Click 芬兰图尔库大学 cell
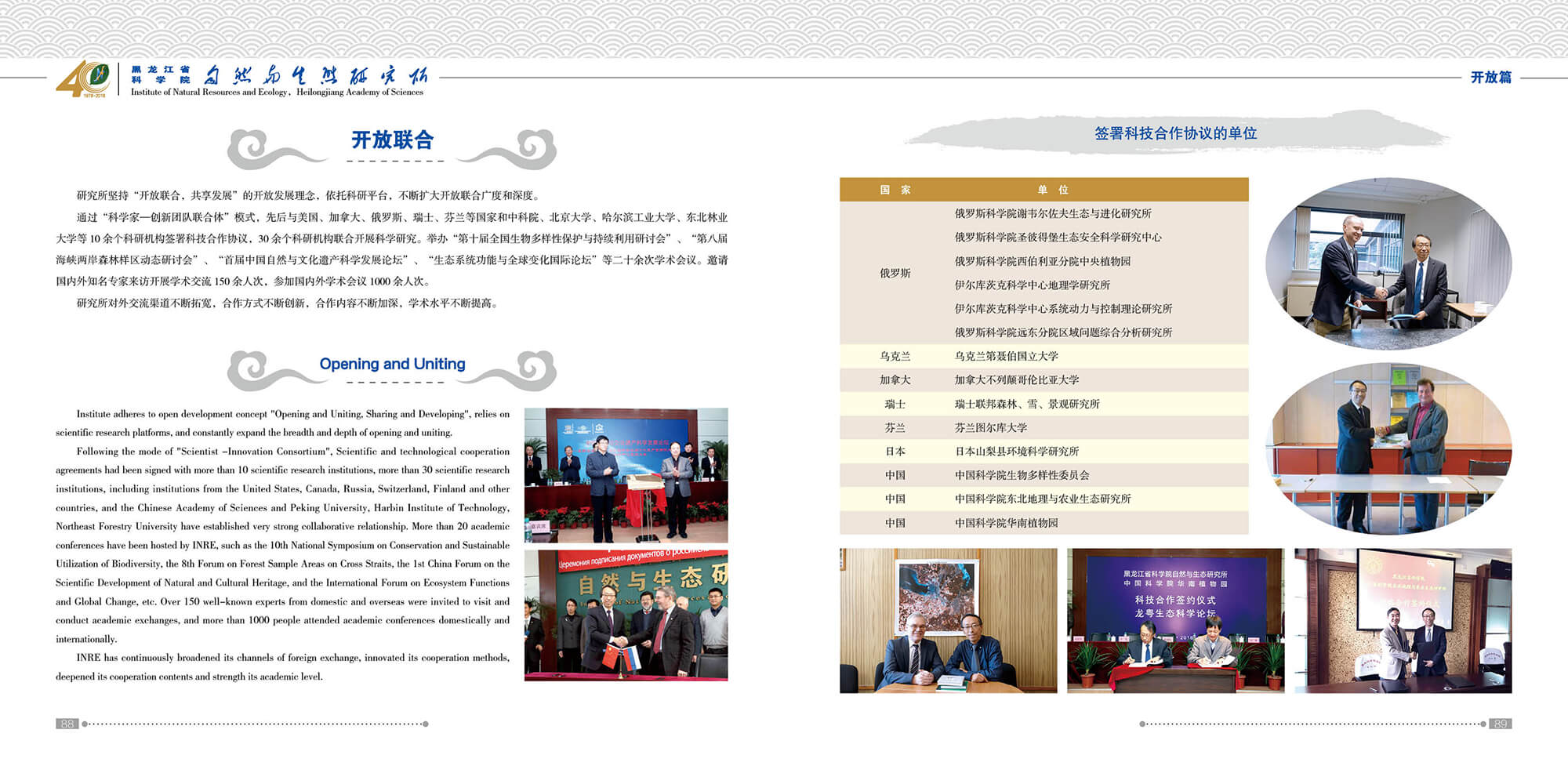The image size is (1568, 784). tap(990, 427)
